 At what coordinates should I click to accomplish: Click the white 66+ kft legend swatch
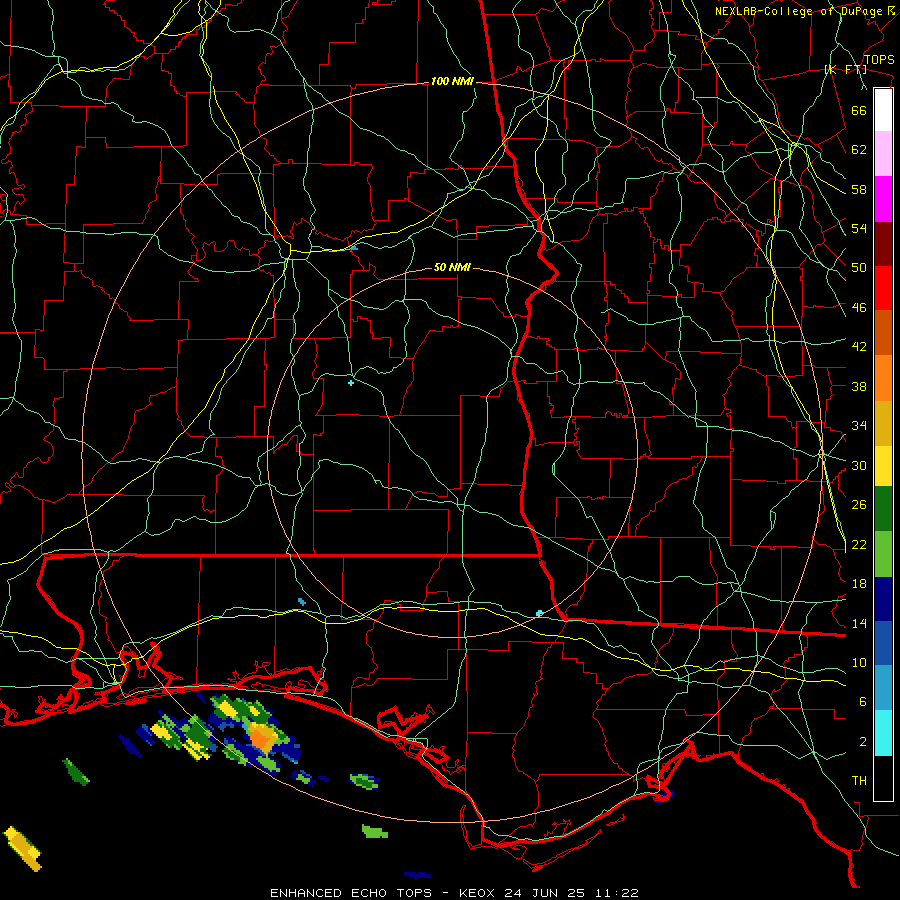[883, 110]
